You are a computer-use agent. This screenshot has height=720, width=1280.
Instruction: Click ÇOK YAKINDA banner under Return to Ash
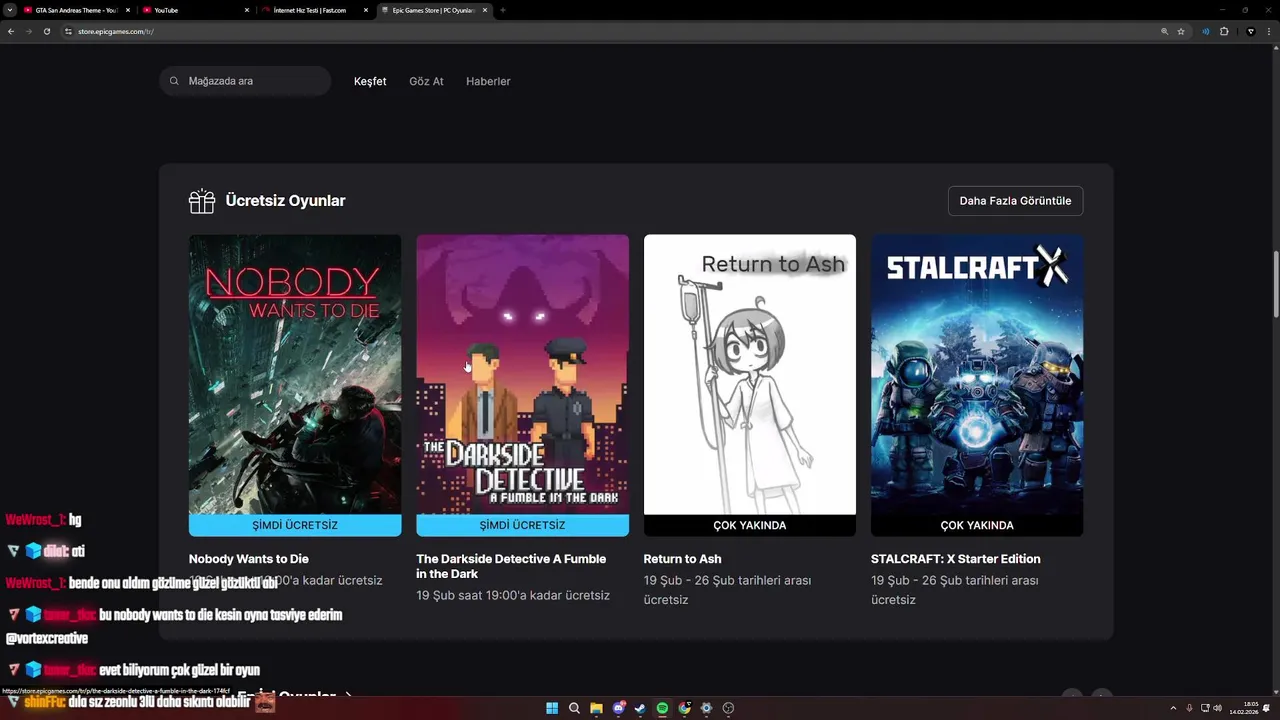pyautogui.click(x=750, y=525)
